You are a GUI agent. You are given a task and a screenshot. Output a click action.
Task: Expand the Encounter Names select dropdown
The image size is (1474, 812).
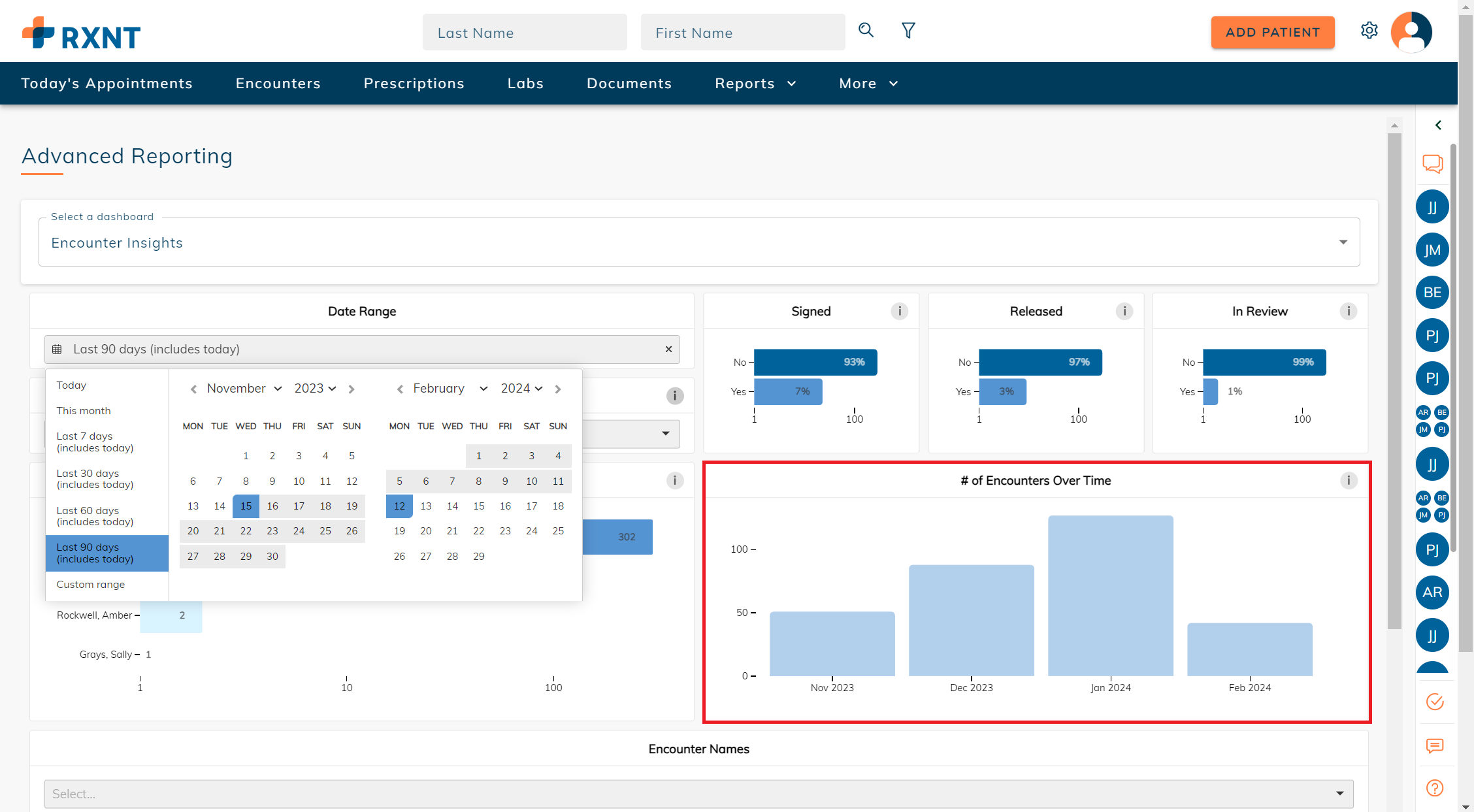699,794
